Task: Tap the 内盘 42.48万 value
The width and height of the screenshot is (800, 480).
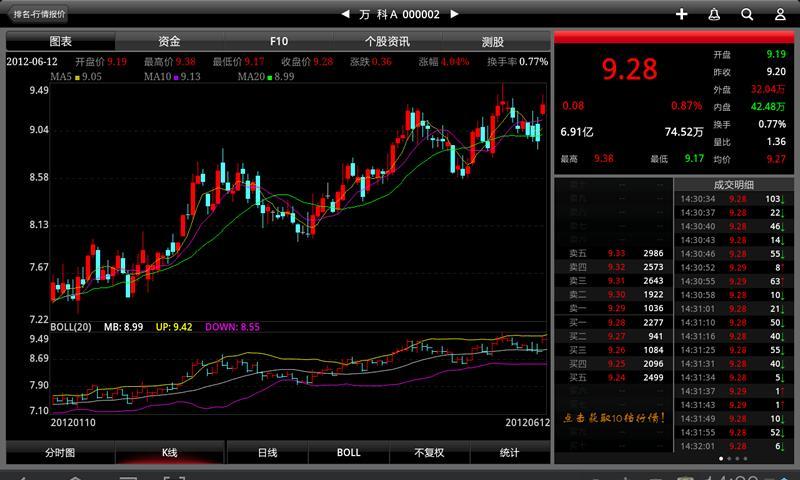Action: [767, 107]
